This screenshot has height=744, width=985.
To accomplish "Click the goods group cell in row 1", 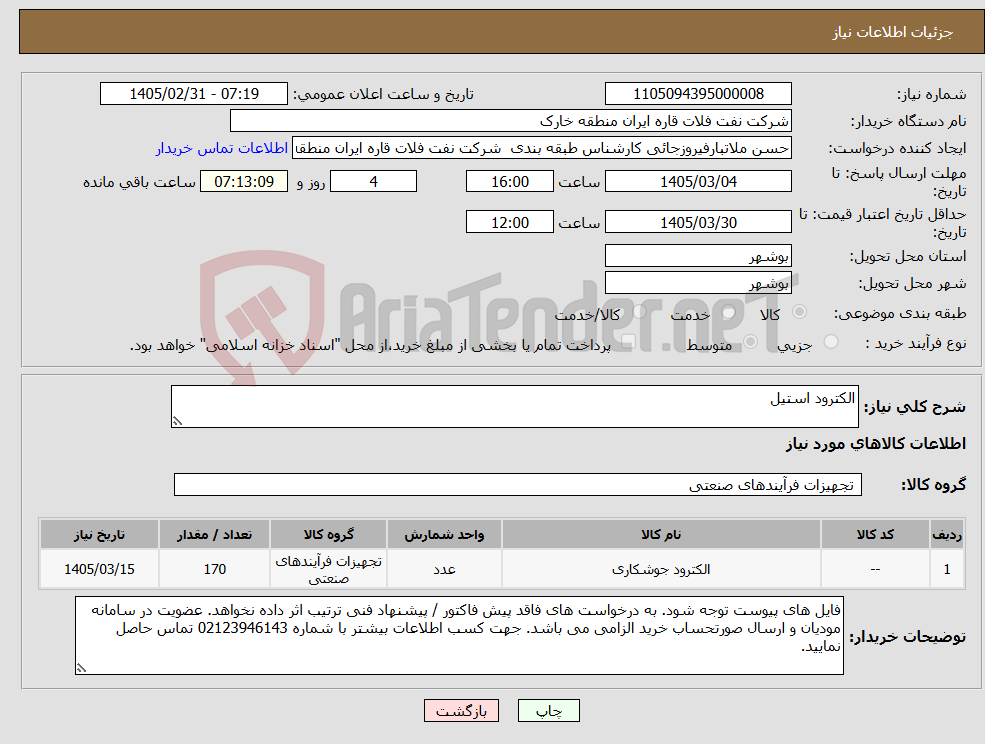I will [329, 569].
